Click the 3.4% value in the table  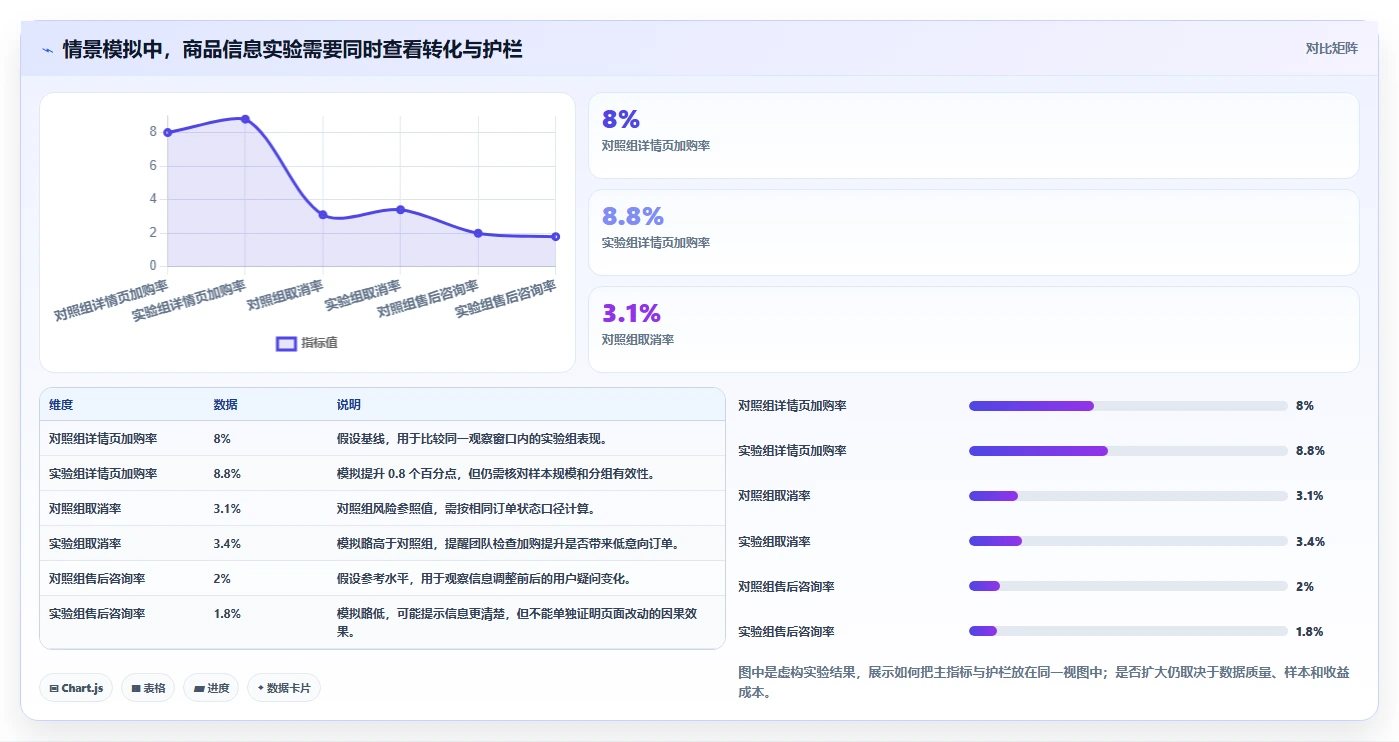227,543
